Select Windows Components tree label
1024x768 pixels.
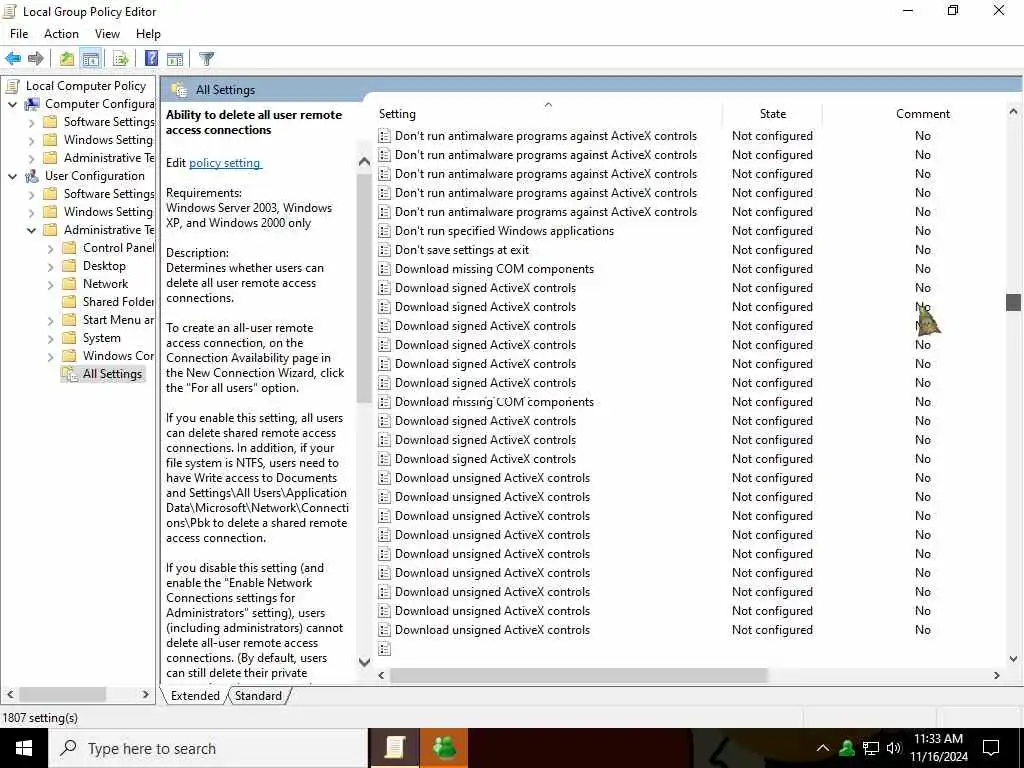[118, 356]
